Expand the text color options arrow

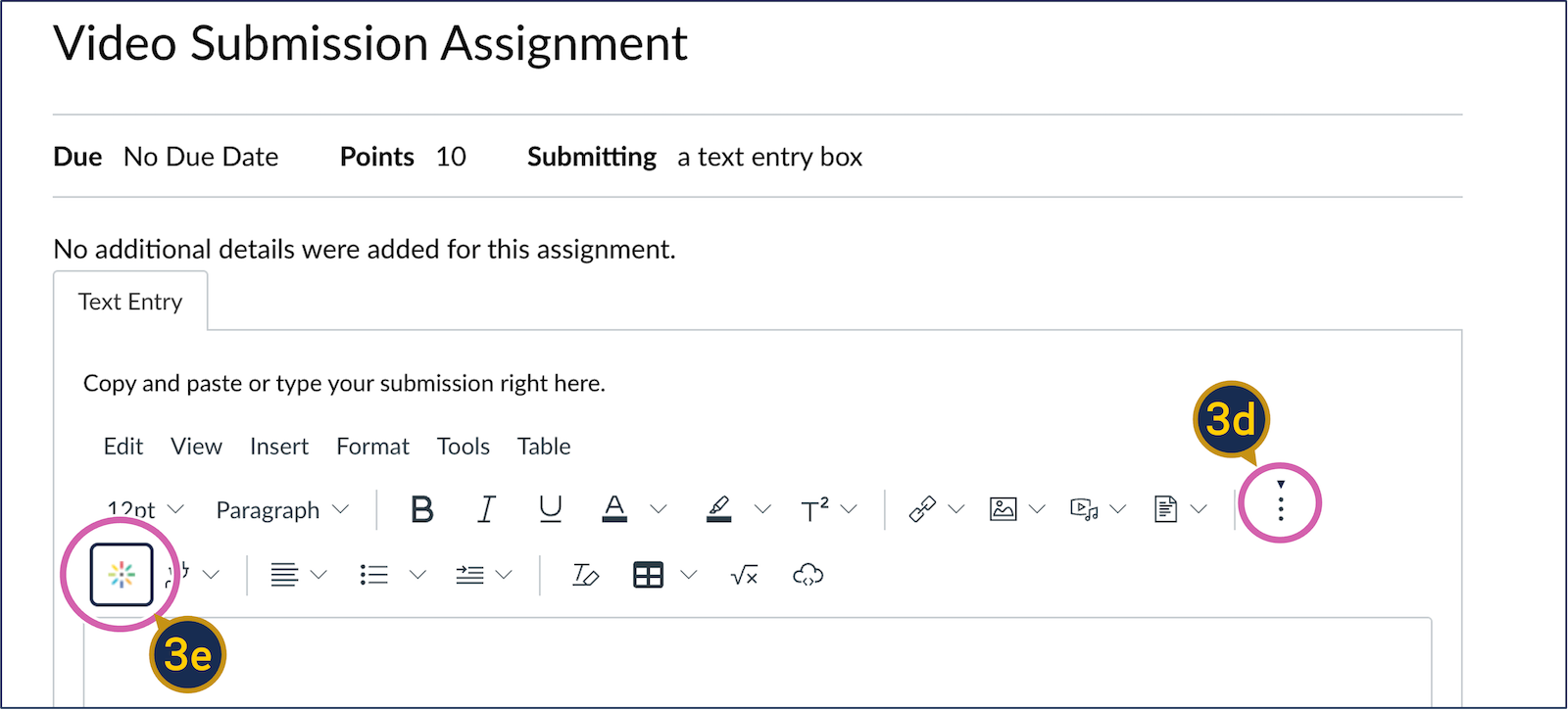[x=659, y=509]
